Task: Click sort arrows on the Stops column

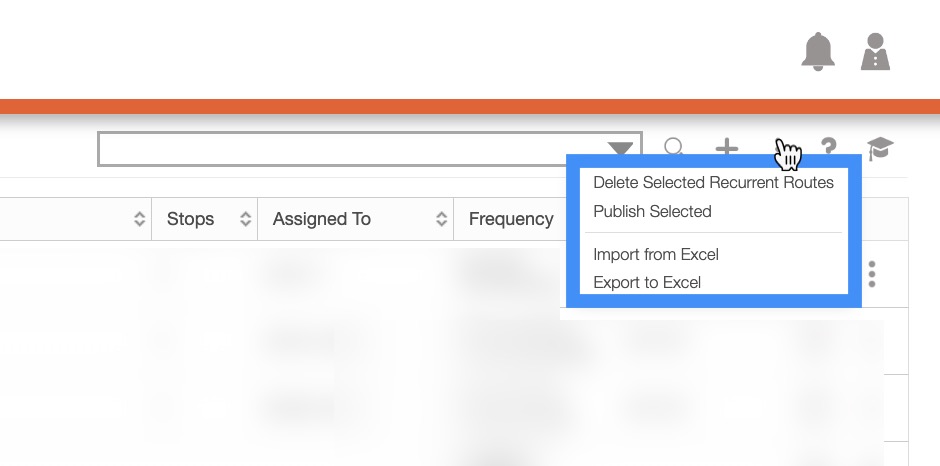Action: pos(245,219)
